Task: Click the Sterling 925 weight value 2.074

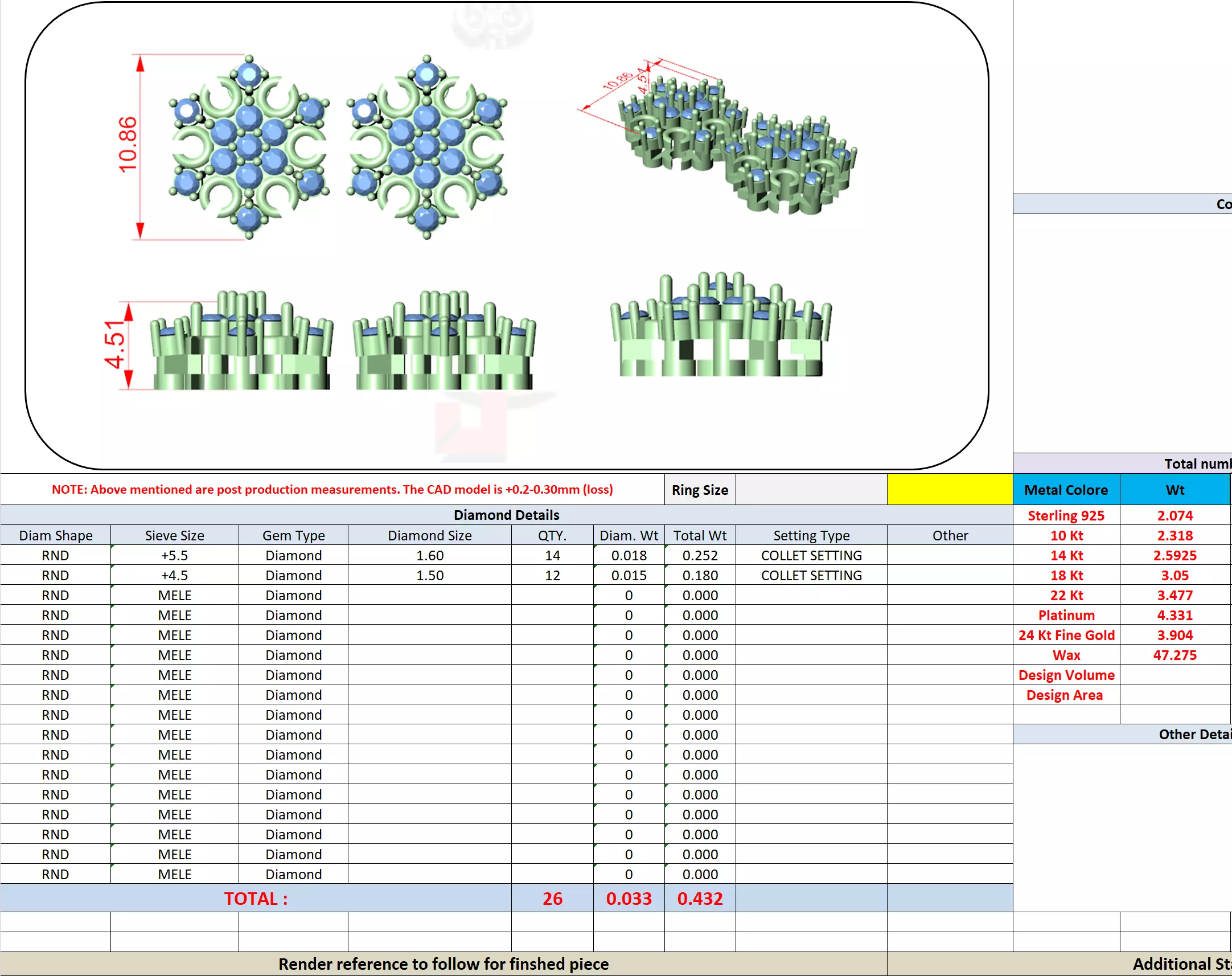Action: (1174, 515)
